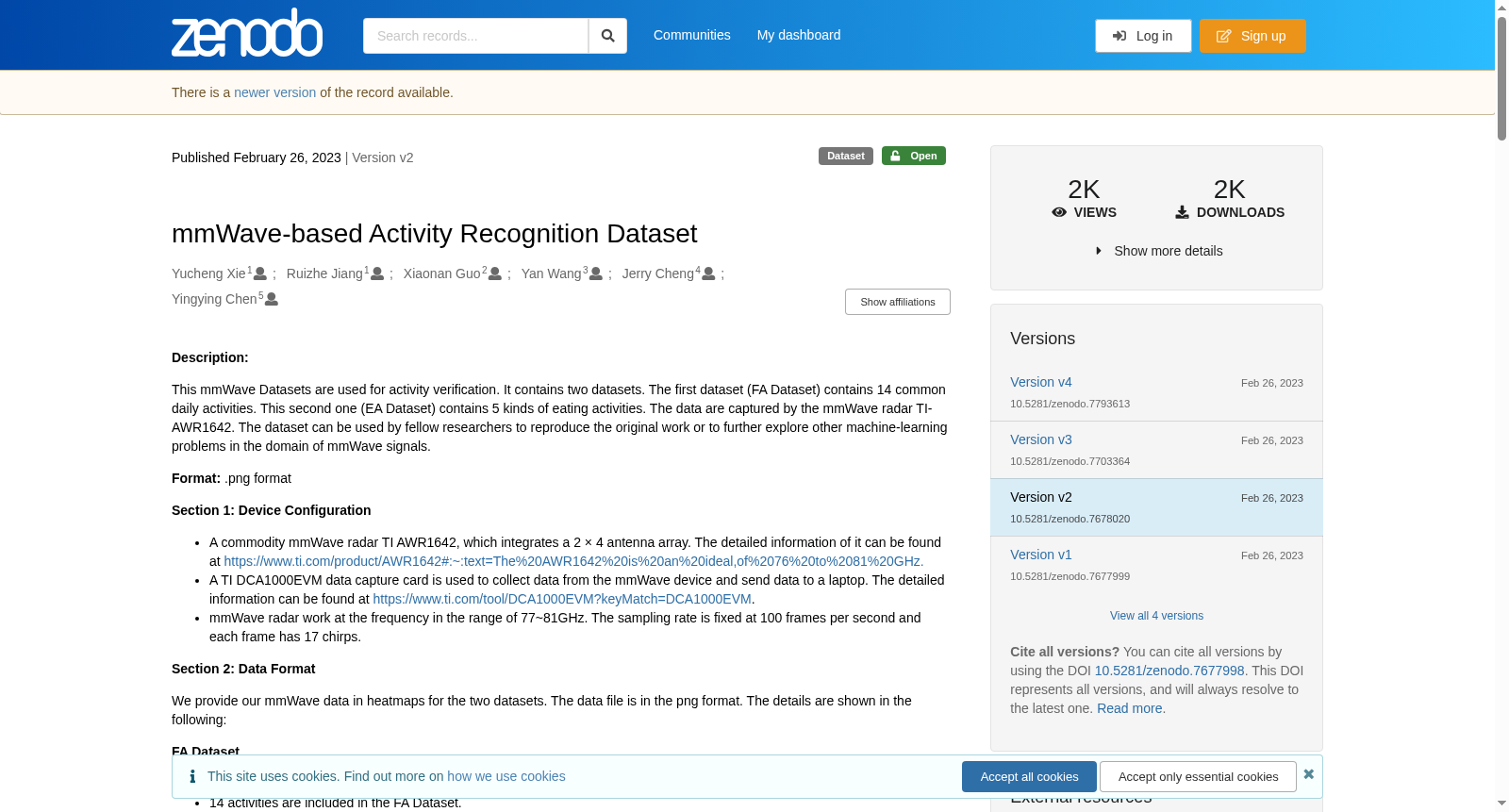Click the DOI 10.5281/zenodo.7793613 text
The width and height of the screenshot is (1509, 812).
pyautogui.click(x=1070, y=404)
